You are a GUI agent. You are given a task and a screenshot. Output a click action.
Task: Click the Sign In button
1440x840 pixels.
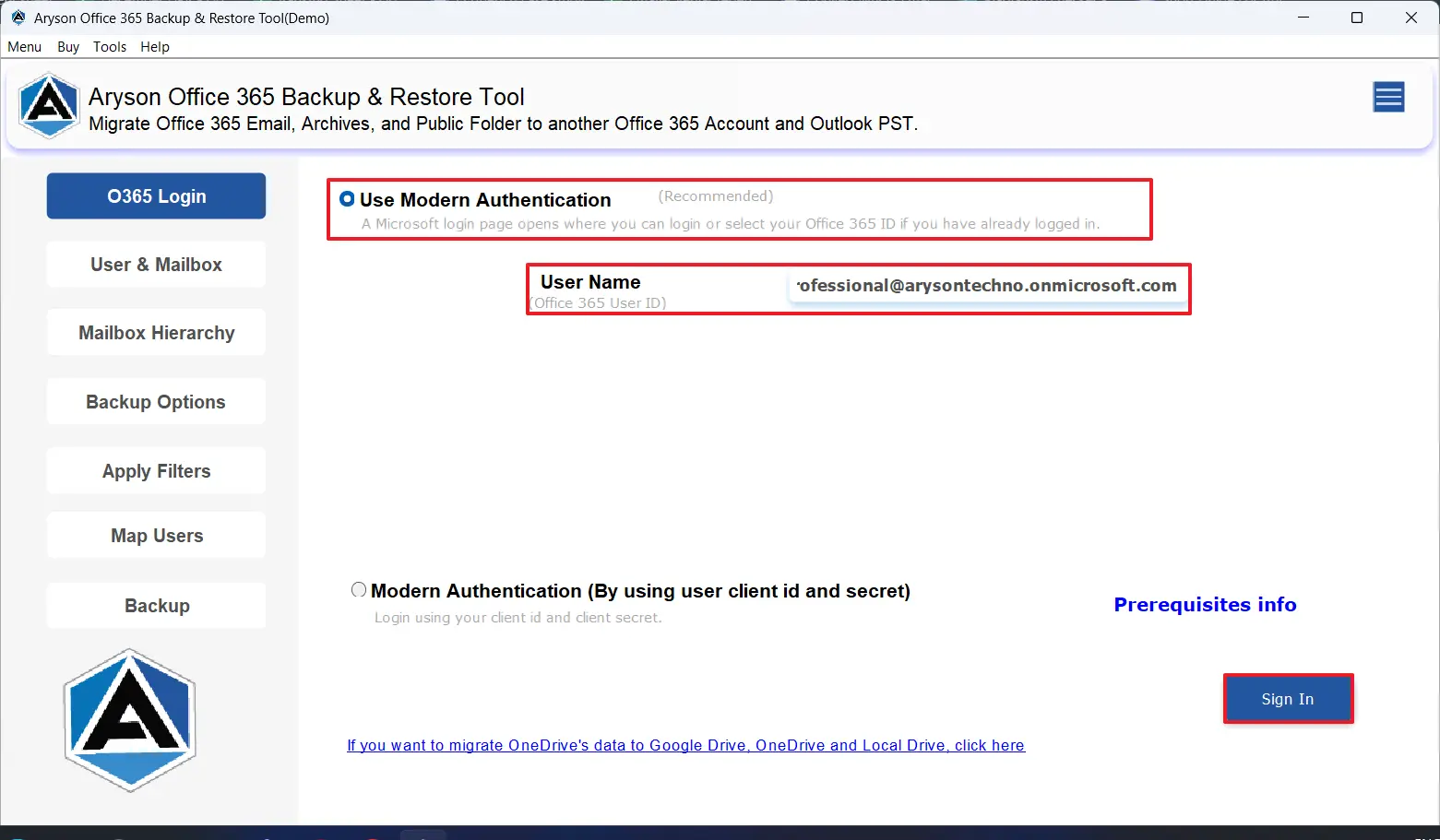[1288, 698]
